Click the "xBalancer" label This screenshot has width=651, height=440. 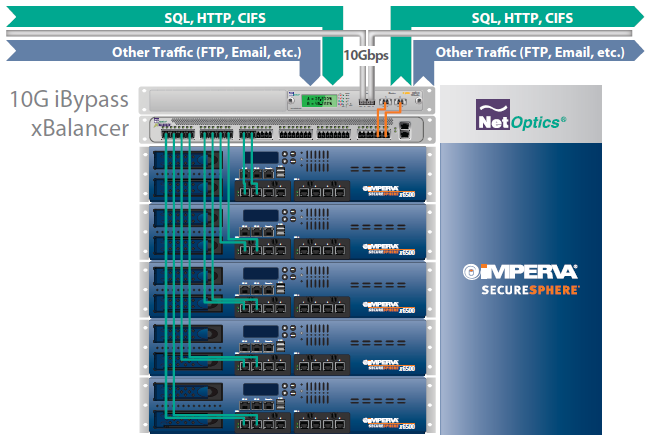tap(80, 128)
